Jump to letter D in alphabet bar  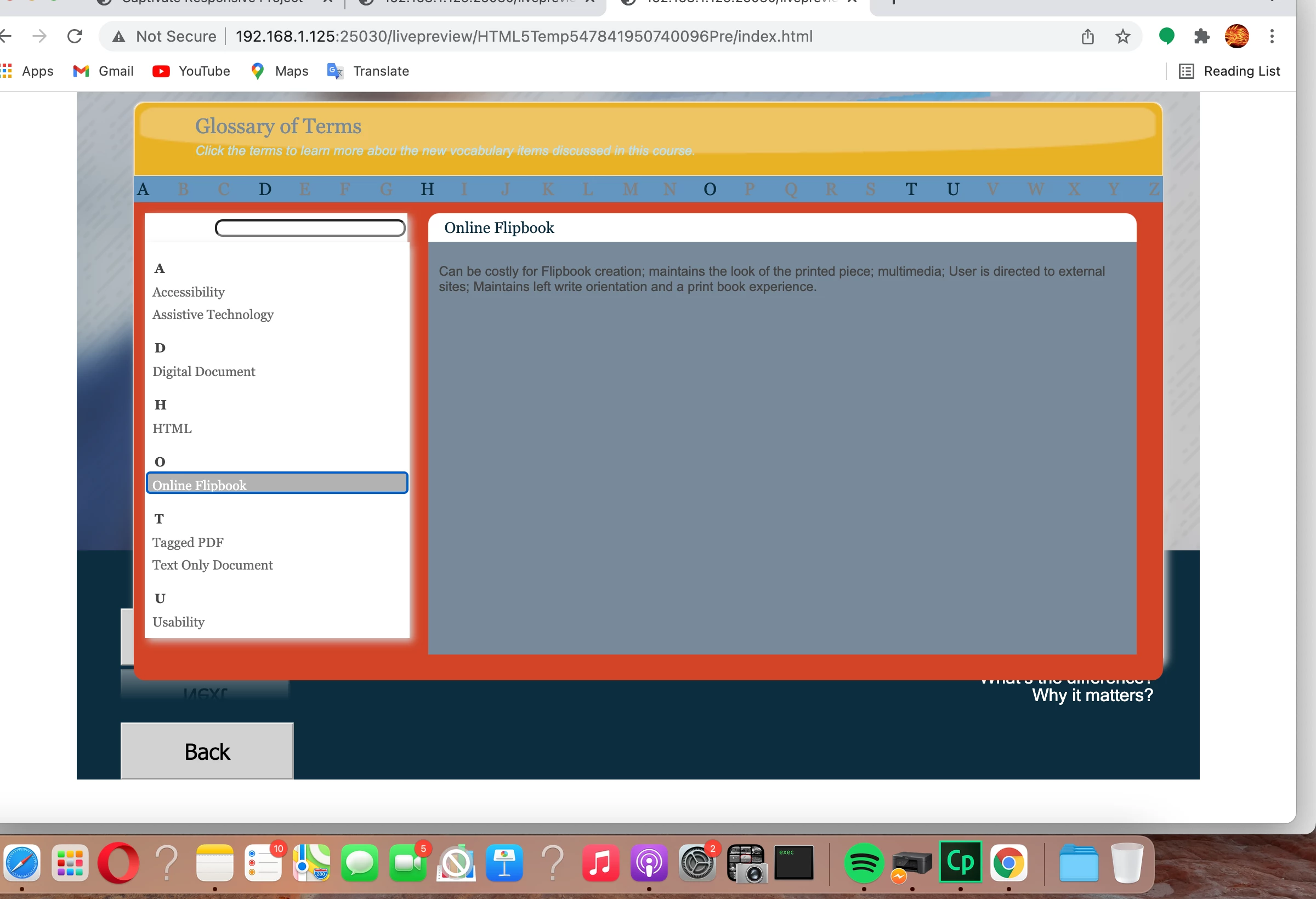pyautogui.click(x=264, y=189)
